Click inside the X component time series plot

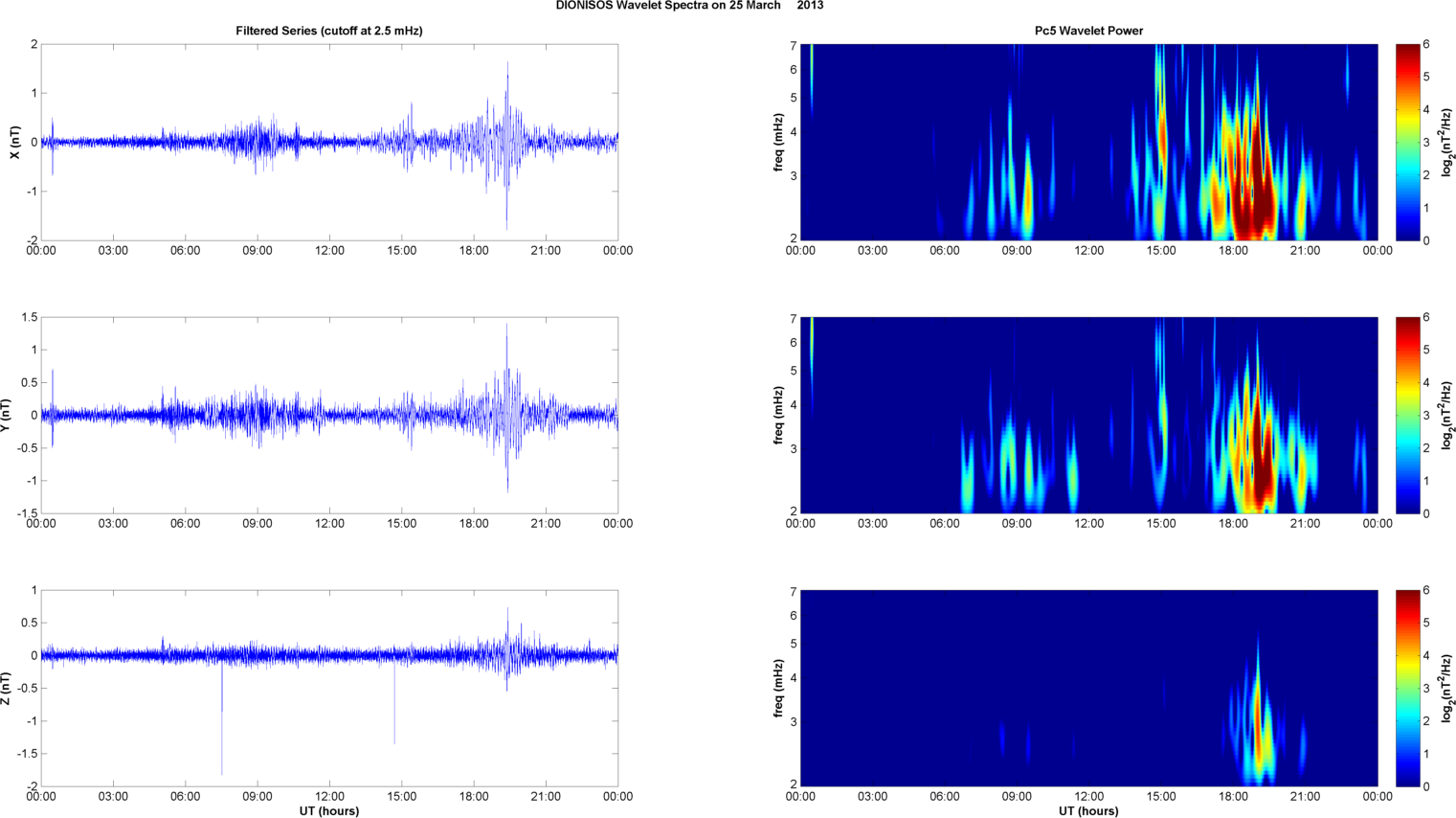[329, 143]
